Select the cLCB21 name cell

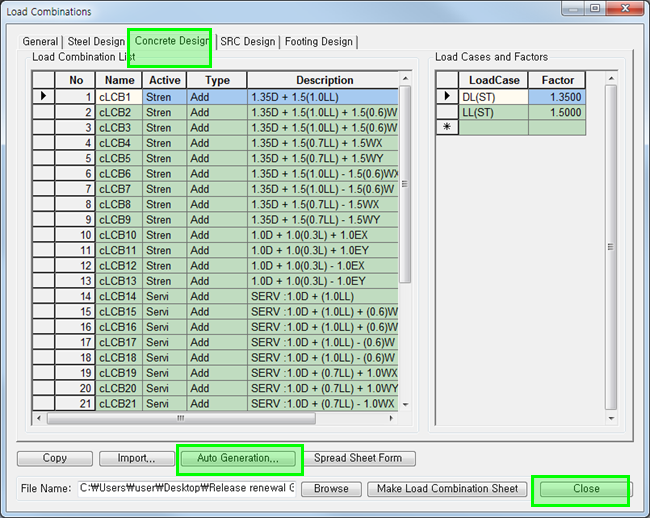119,404
